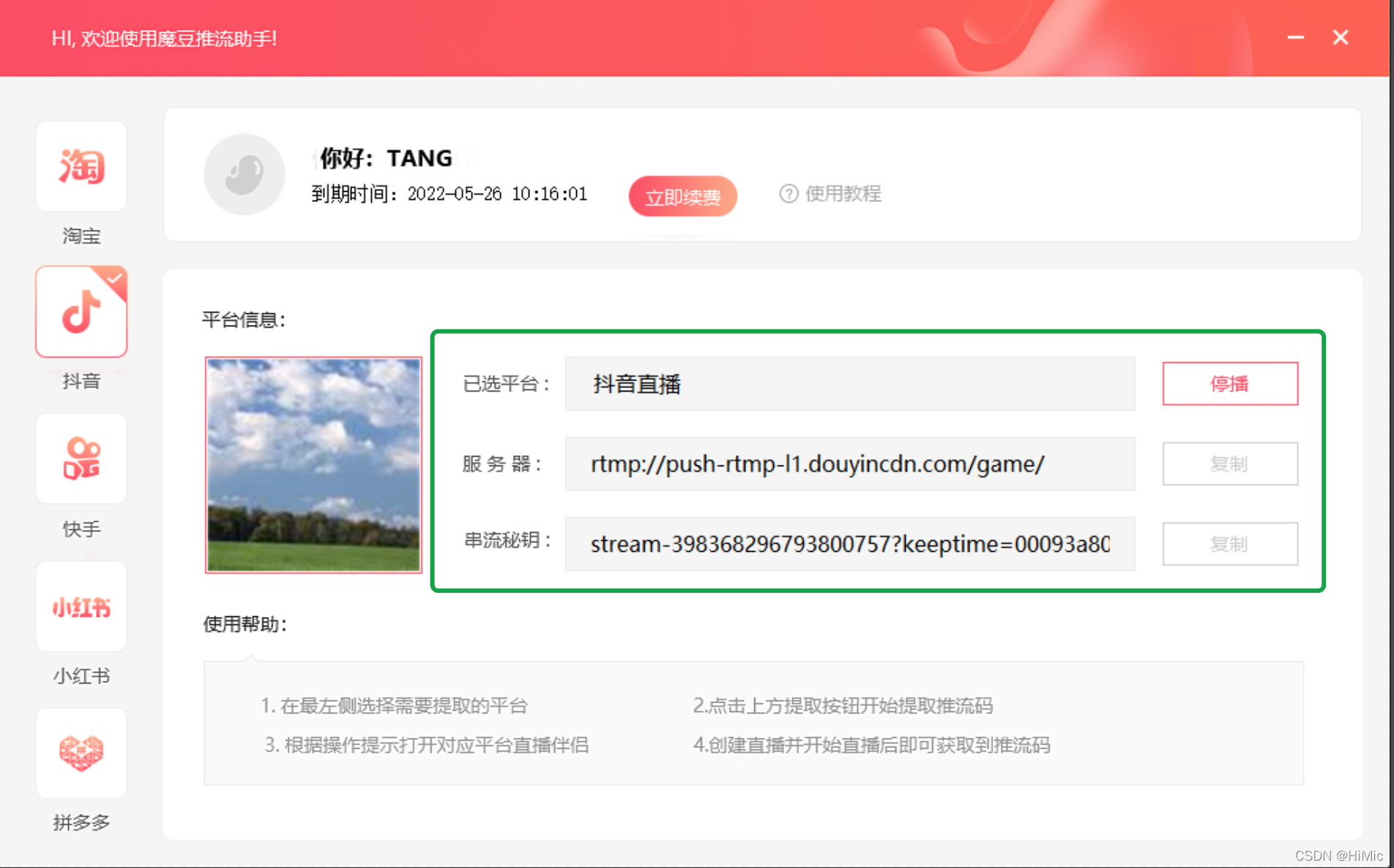Click the user avatar icon

pos(244,174)
